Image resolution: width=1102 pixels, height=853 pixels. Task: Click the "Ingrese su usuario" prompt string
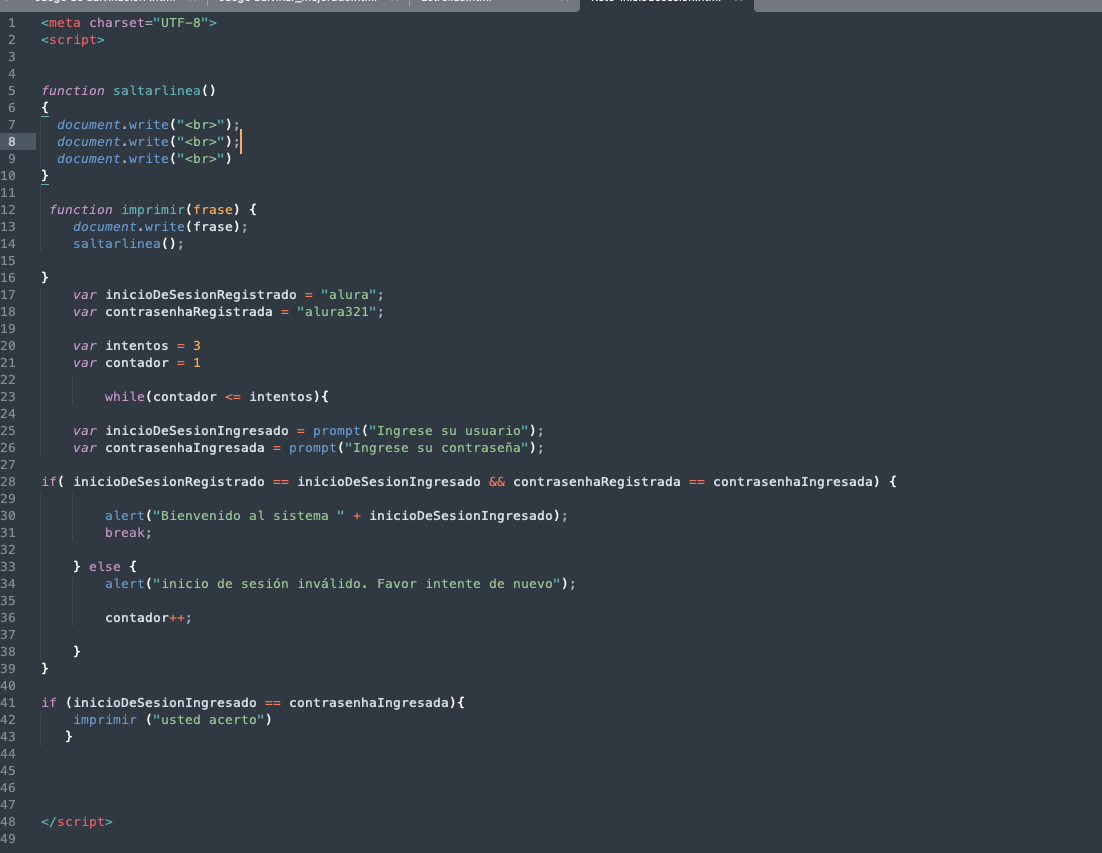pyautogui.click(x=449, y=431)
